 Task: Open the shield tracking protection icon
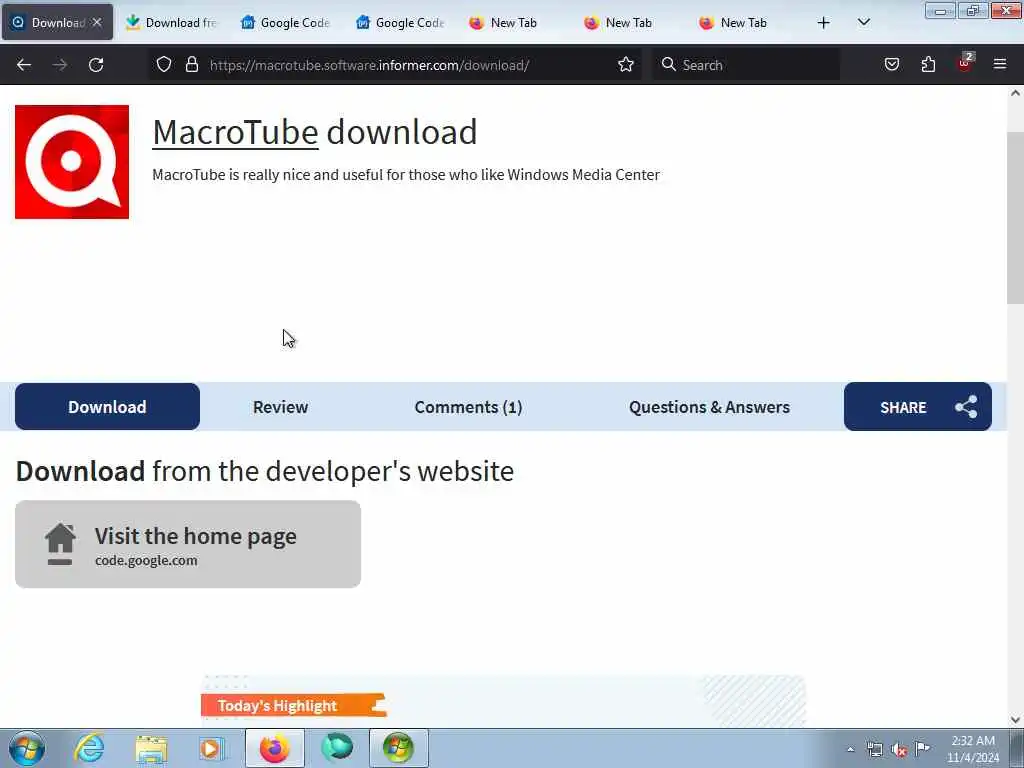pyautogui.click(x=164, y=64)
